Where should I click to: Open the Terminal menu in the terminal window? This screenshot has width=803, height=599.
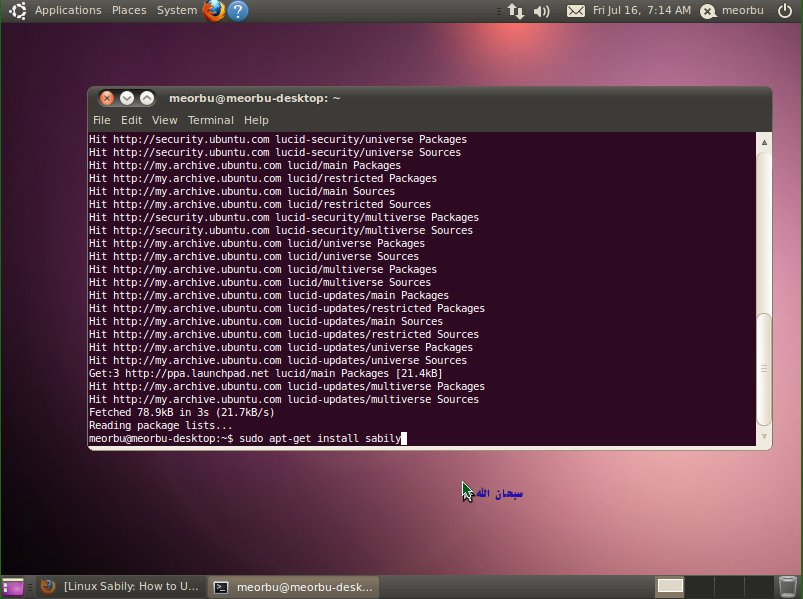pyautogui.click(x=210, y=120)
